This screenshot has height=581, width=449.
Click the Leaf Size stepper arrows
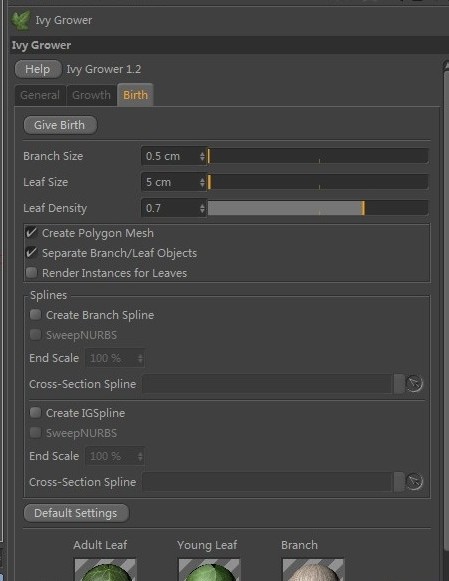(x=202, y=182)
